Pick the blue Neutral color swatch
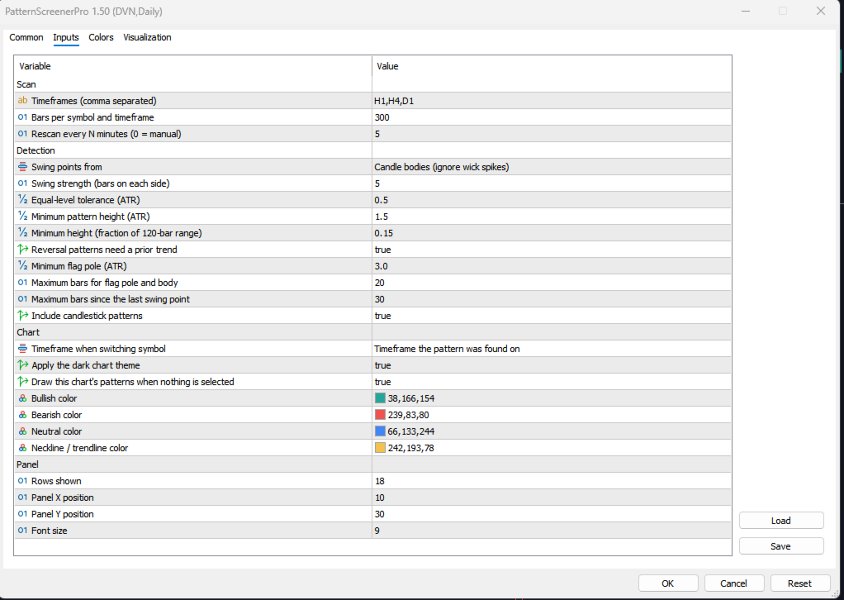 click(380, 432)
